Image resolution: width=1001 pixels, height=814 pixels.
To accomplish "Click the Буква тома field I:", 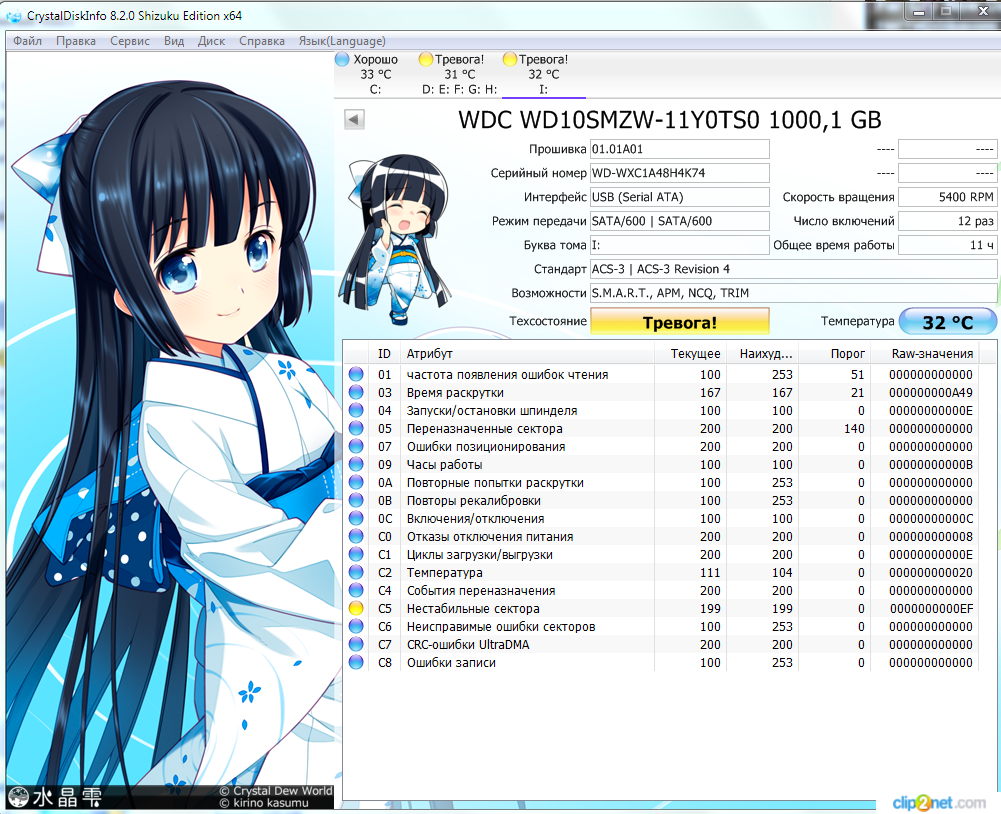I will point(679,245).
